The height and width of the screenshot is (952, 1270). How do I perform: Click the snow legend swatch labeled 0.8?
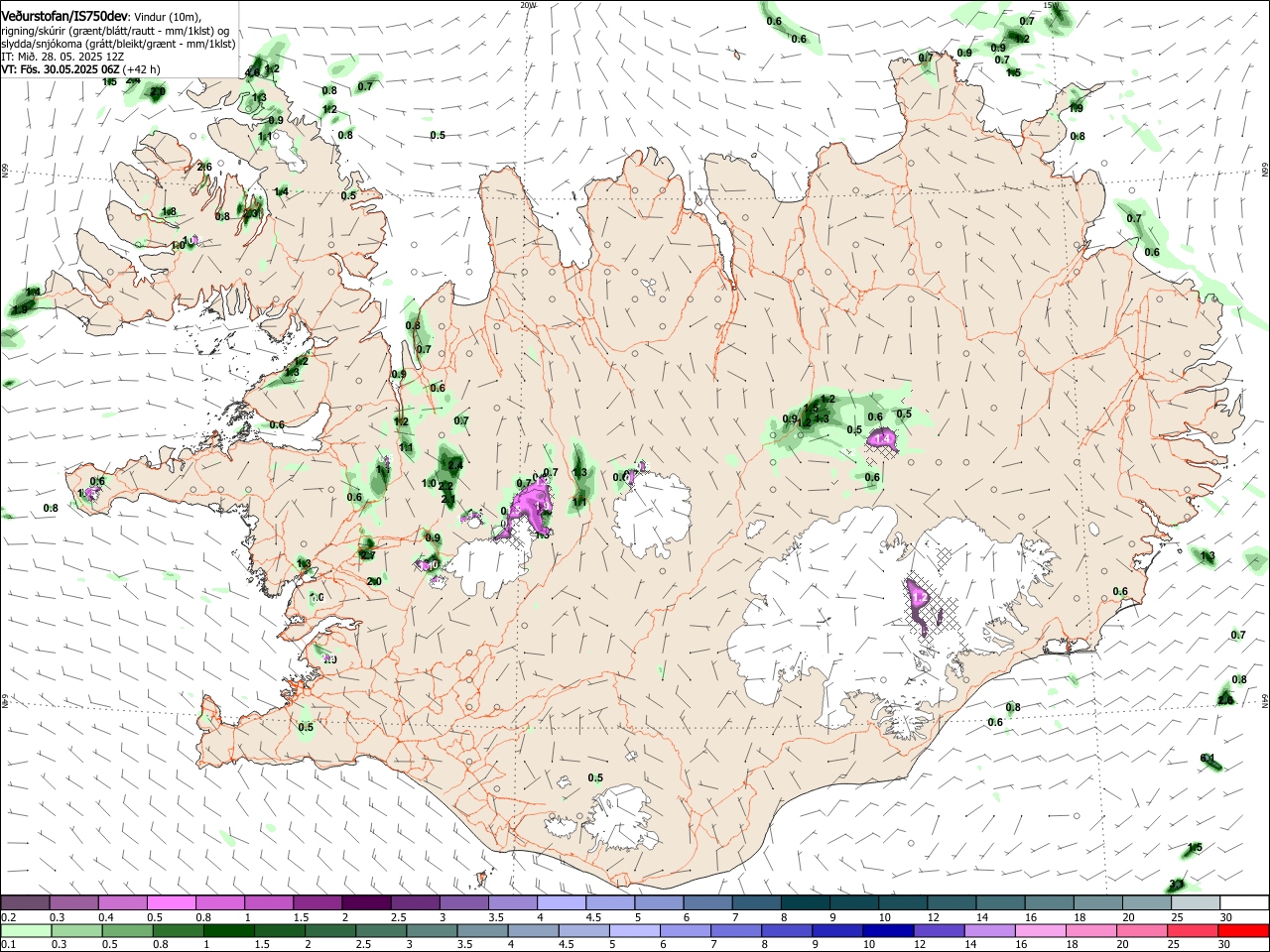pos(220,902)
